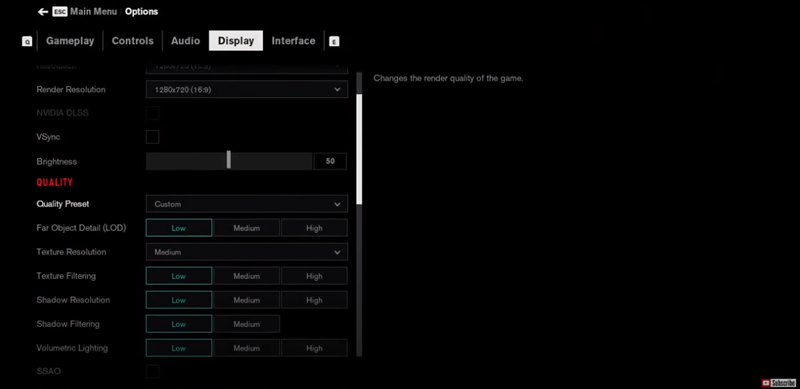
Task: Open the Quality Preset dropdown
Action: click(x=247, y=204)
